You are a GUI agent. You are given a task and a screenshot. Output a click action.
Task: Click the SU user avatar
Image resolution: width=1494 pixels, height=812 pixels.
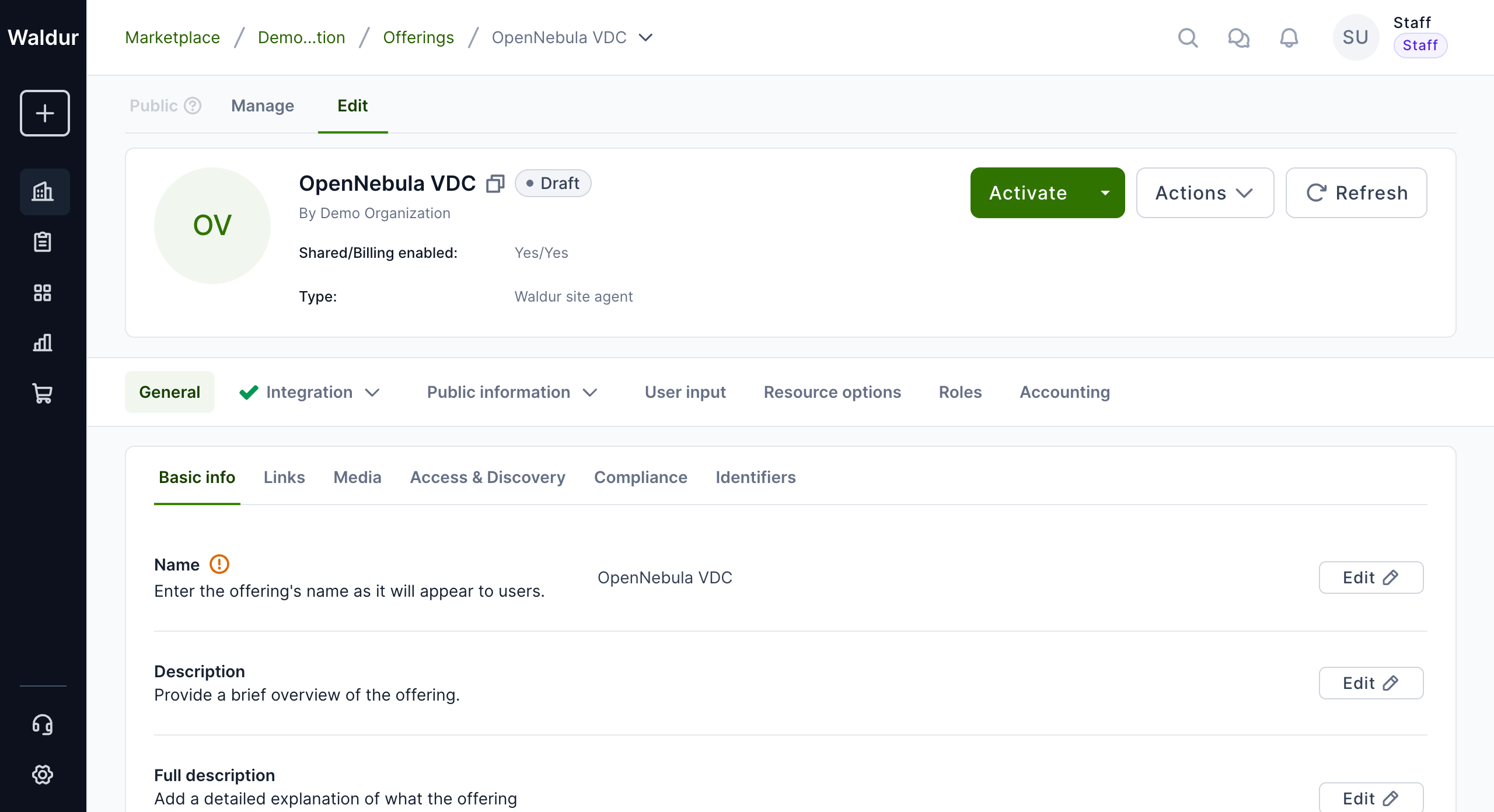coord(1355,38)
